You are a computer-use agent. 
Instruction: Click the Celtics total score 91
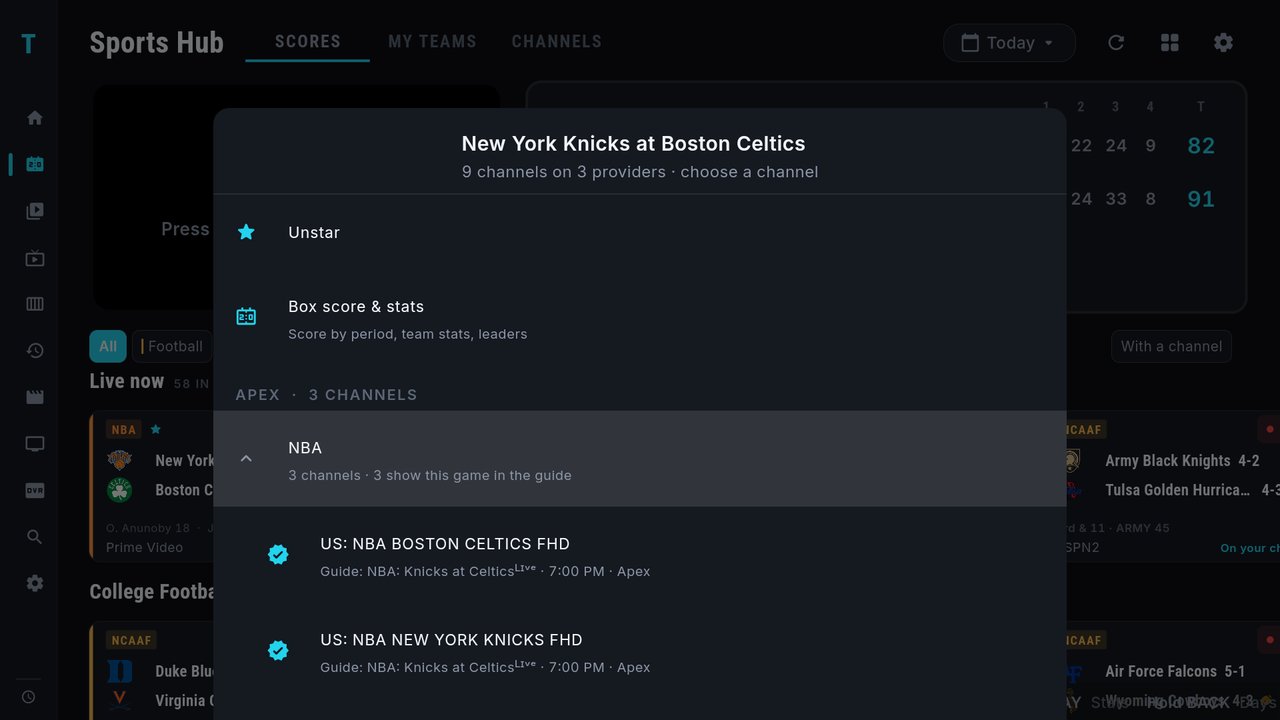click(1201, 199)
